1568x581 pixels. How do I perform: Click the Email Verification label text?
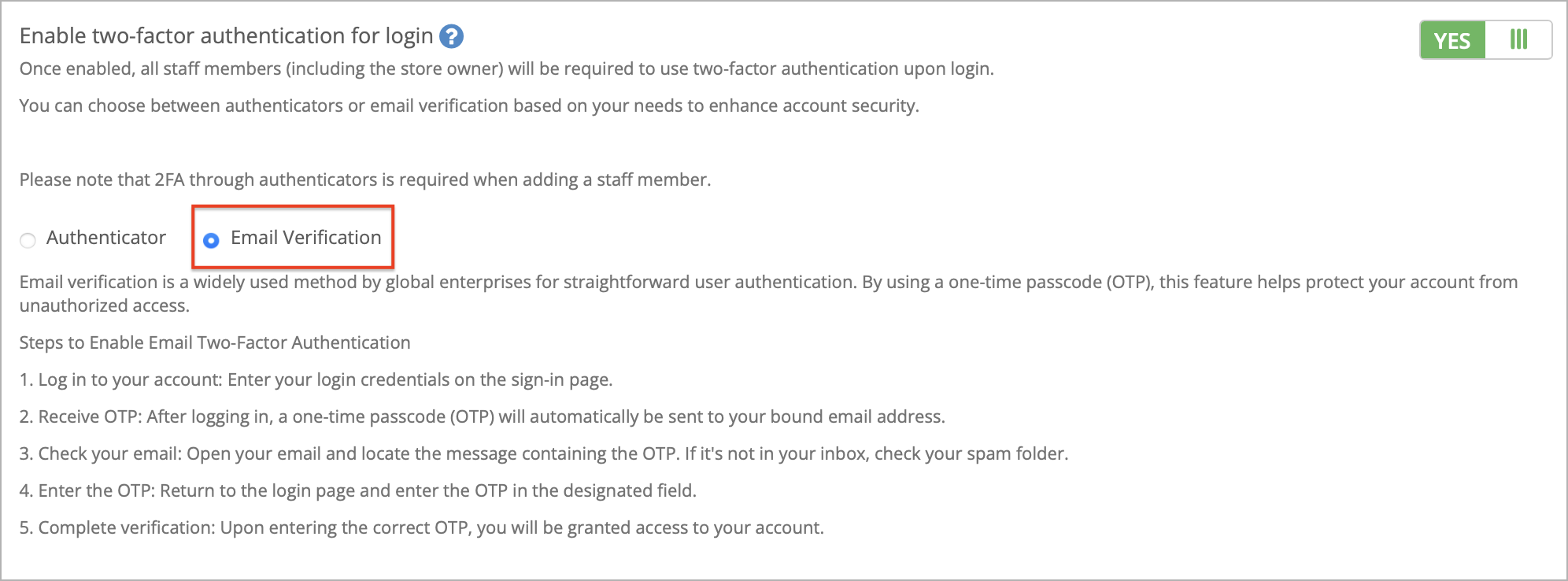tap(305, 238)
